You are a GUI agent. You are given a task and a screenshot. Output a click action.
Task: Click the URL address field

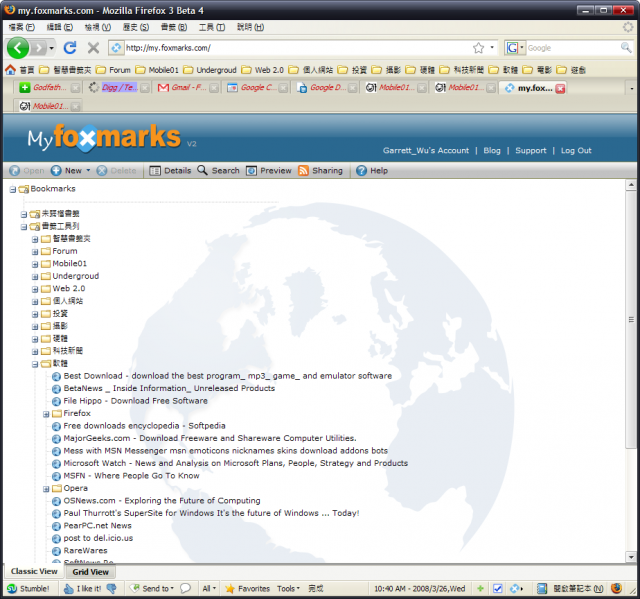(298, 48)
